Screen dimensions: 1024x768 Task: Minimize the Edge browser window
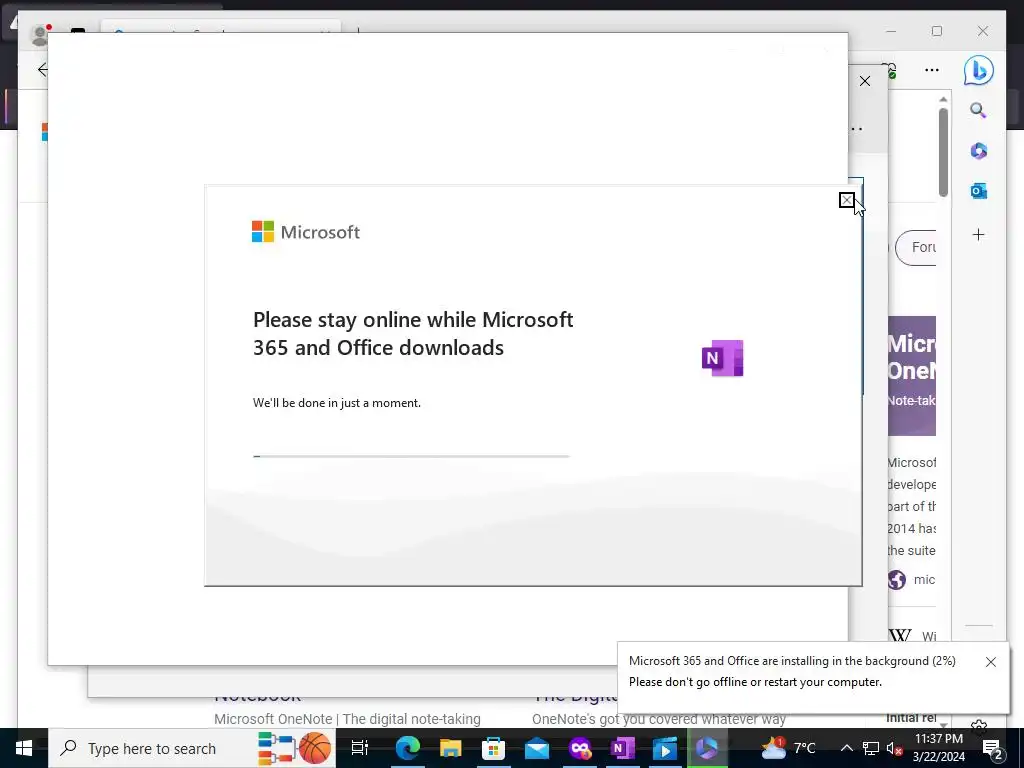891,31
